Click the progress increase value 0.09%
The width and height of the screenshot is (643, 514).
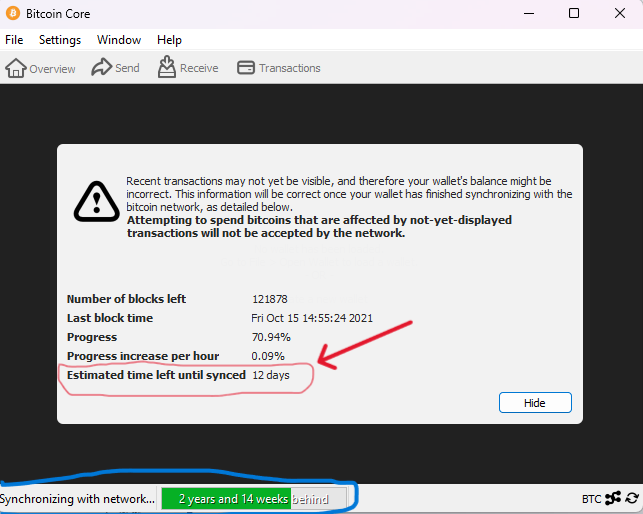point(268,356)
